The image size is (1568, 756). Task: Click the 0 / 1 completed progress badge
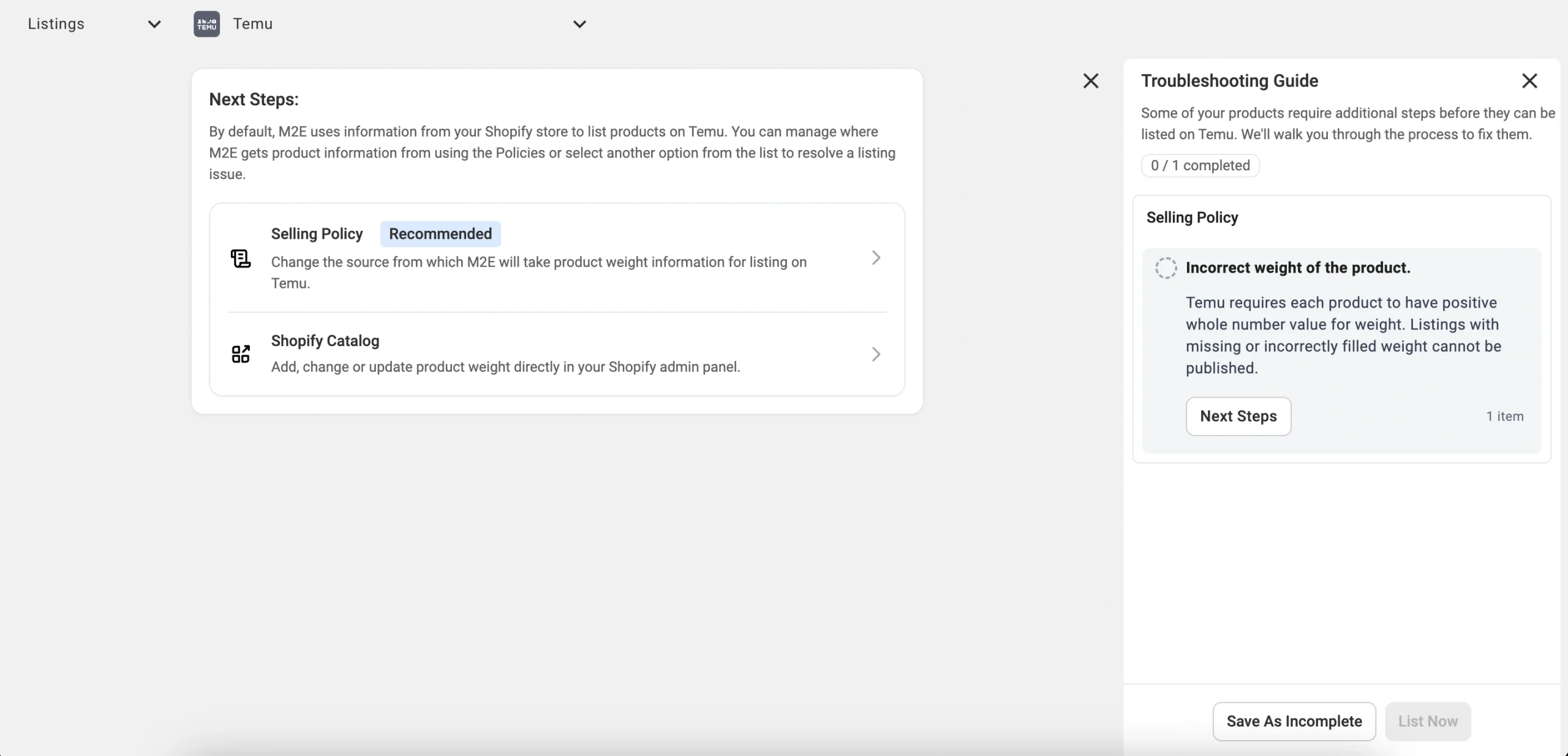click(x=1199, y=165)
